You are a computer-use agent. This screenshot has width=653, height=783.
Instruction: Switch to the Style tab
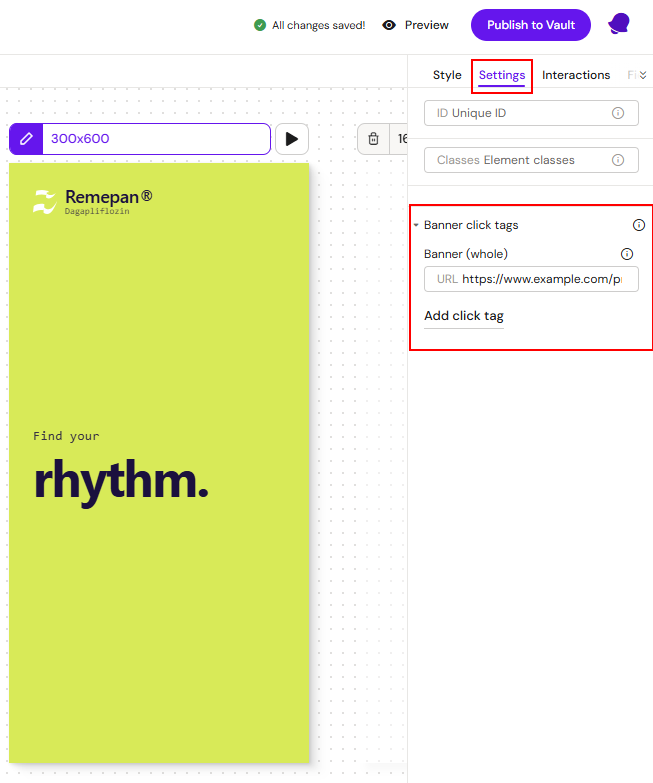[x=447, y=75]
